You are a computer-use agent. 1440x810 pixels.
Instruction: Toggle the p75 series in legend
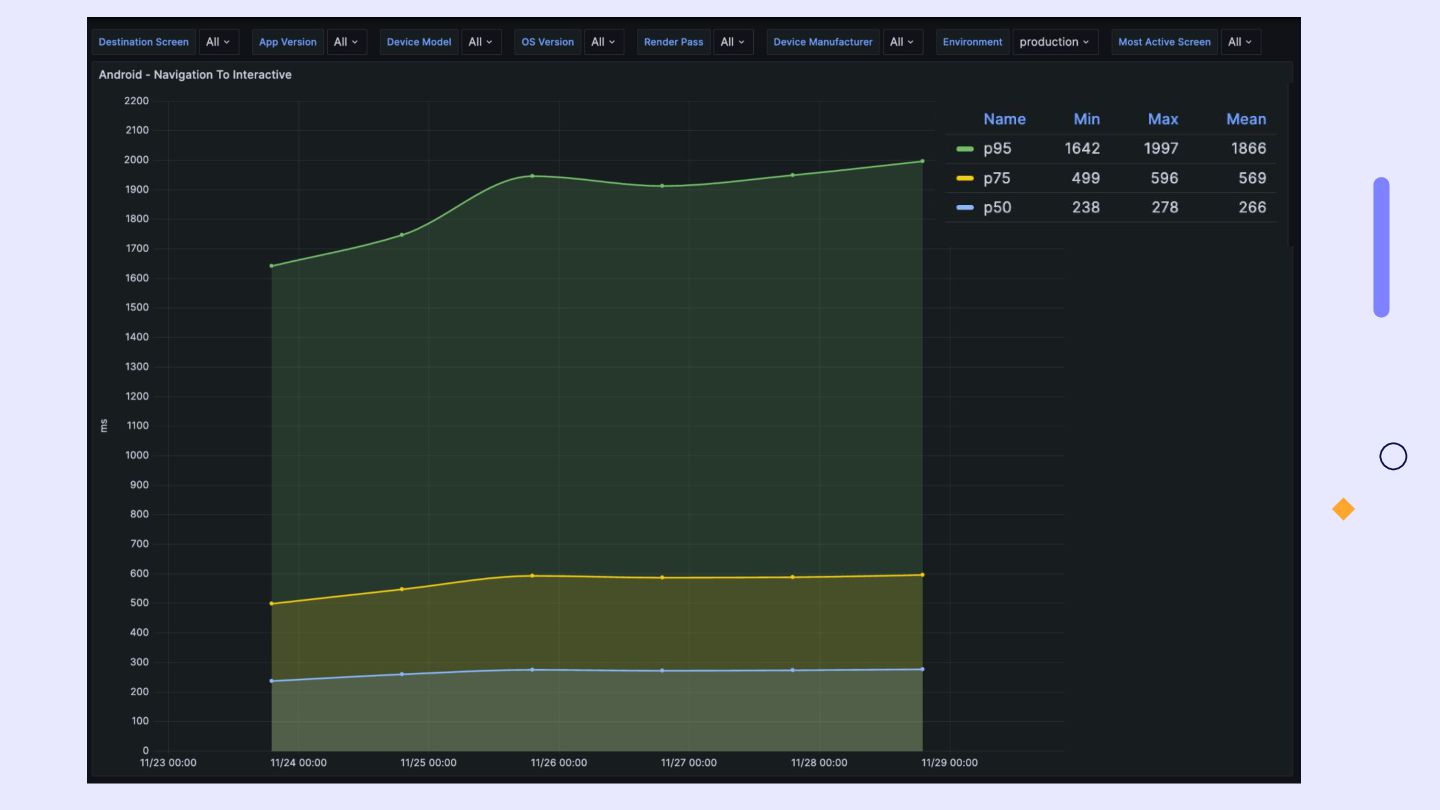[997, 178]
